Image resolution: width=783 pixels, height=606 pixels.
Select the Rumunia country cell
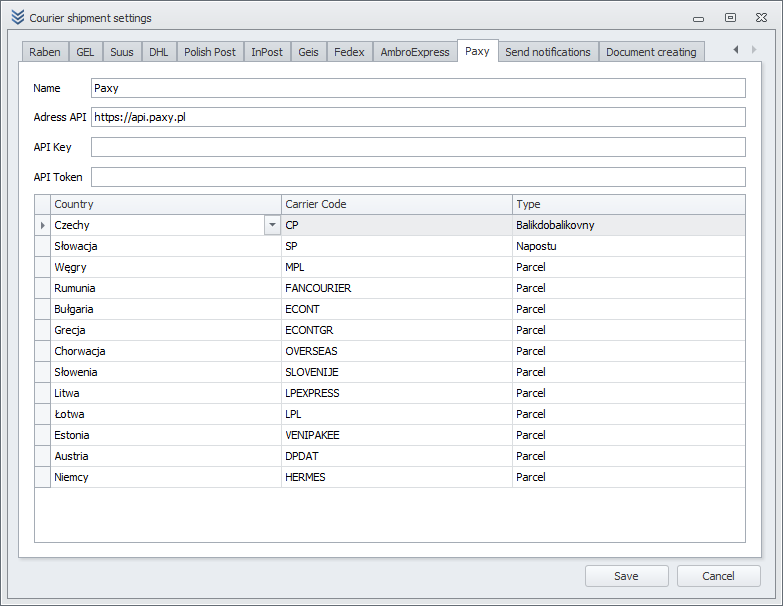(166, 288)
